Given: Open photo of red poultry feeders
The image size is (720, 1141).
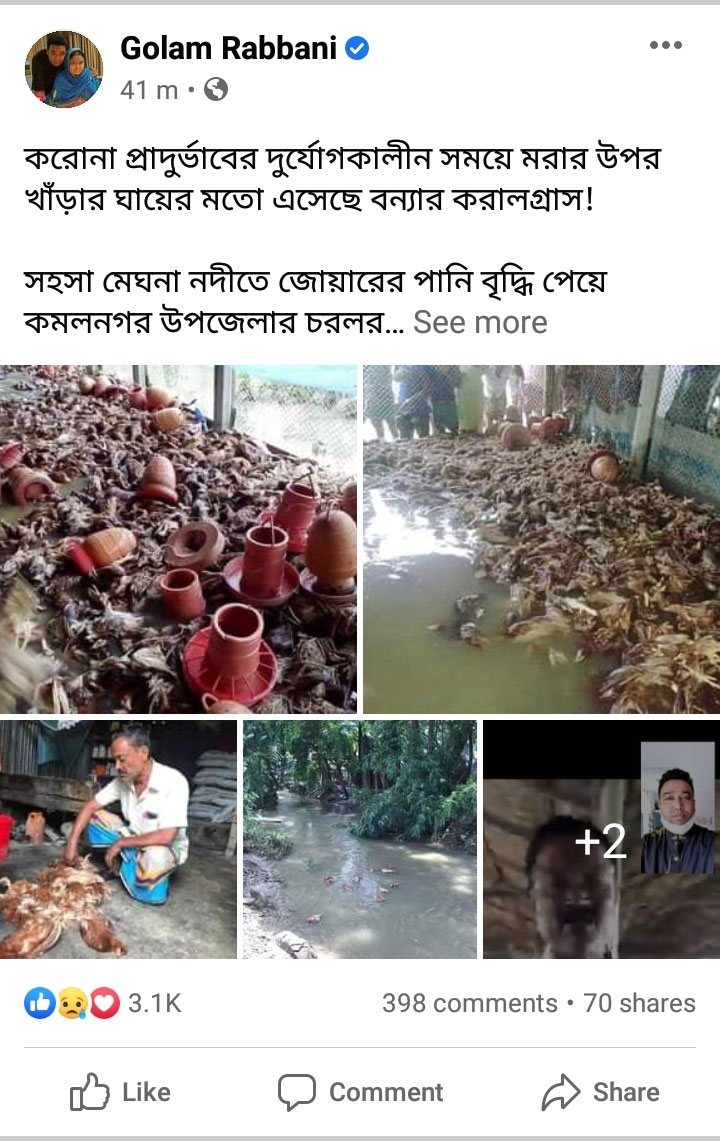Looking at the screenshot, I should point(178,539).
